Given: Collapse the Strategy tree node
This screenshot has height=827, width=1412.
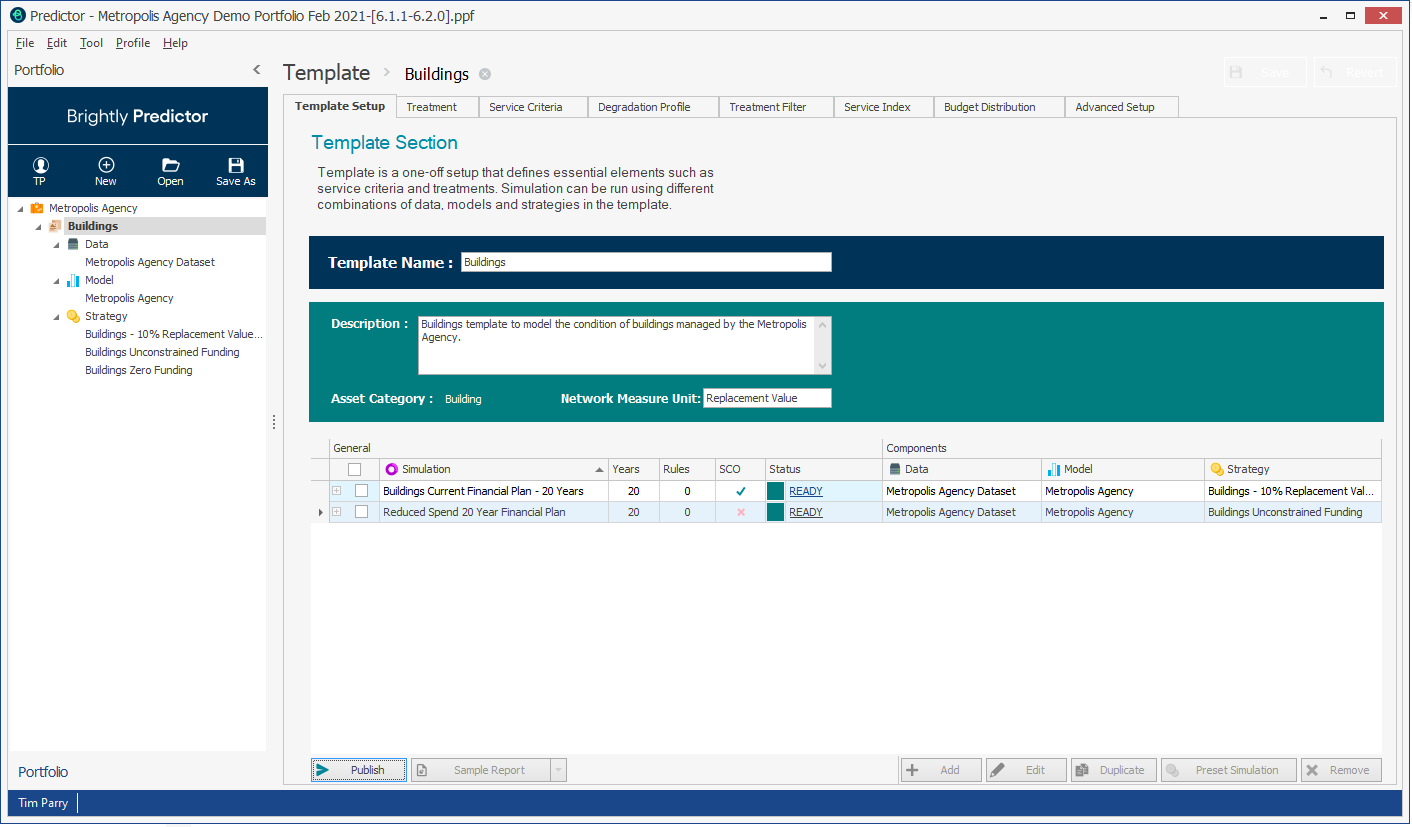Looking at the screenshot, I should tap(57, 316).
